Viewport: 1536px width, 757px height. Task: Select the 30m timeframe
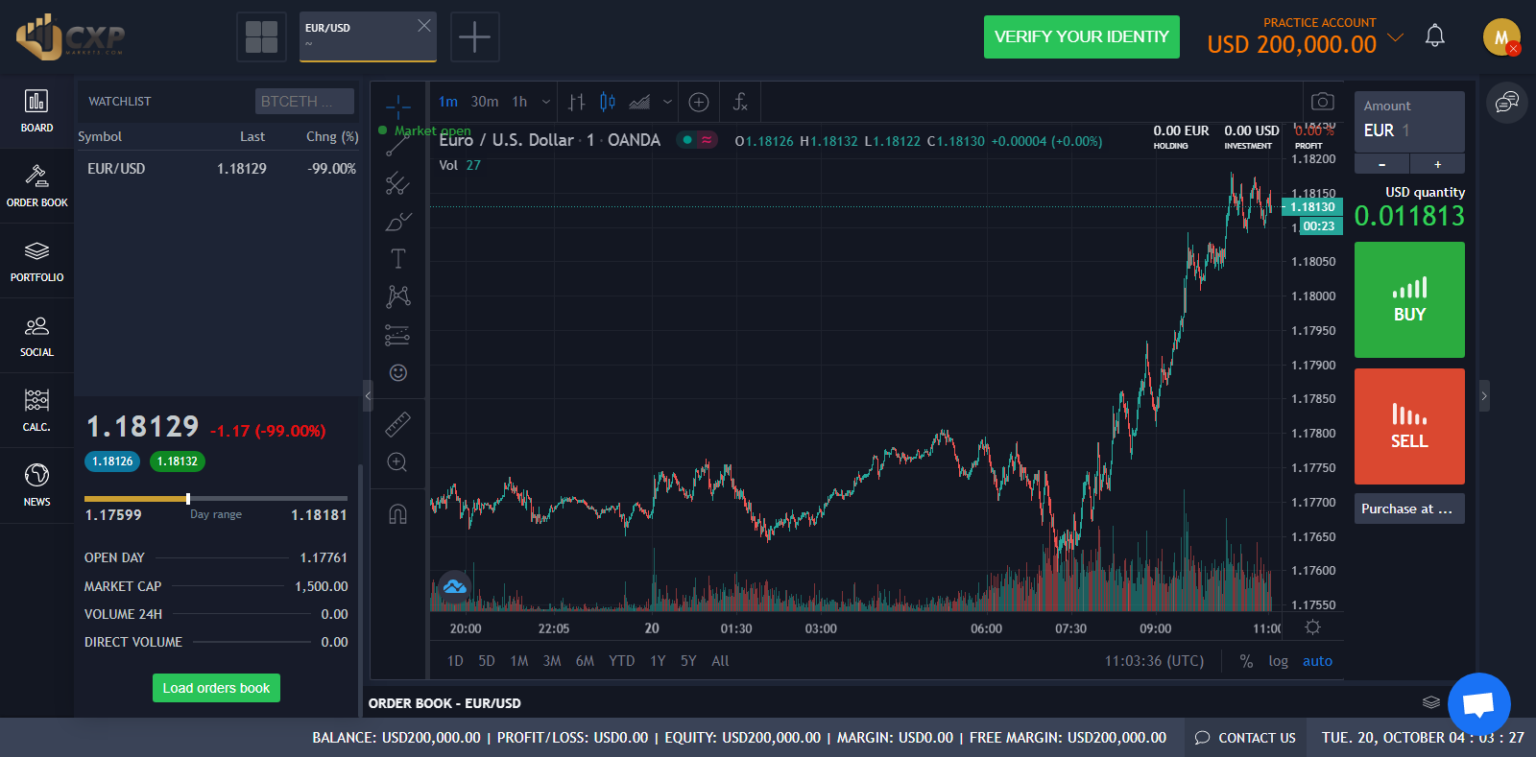click(x=485, y=101)
